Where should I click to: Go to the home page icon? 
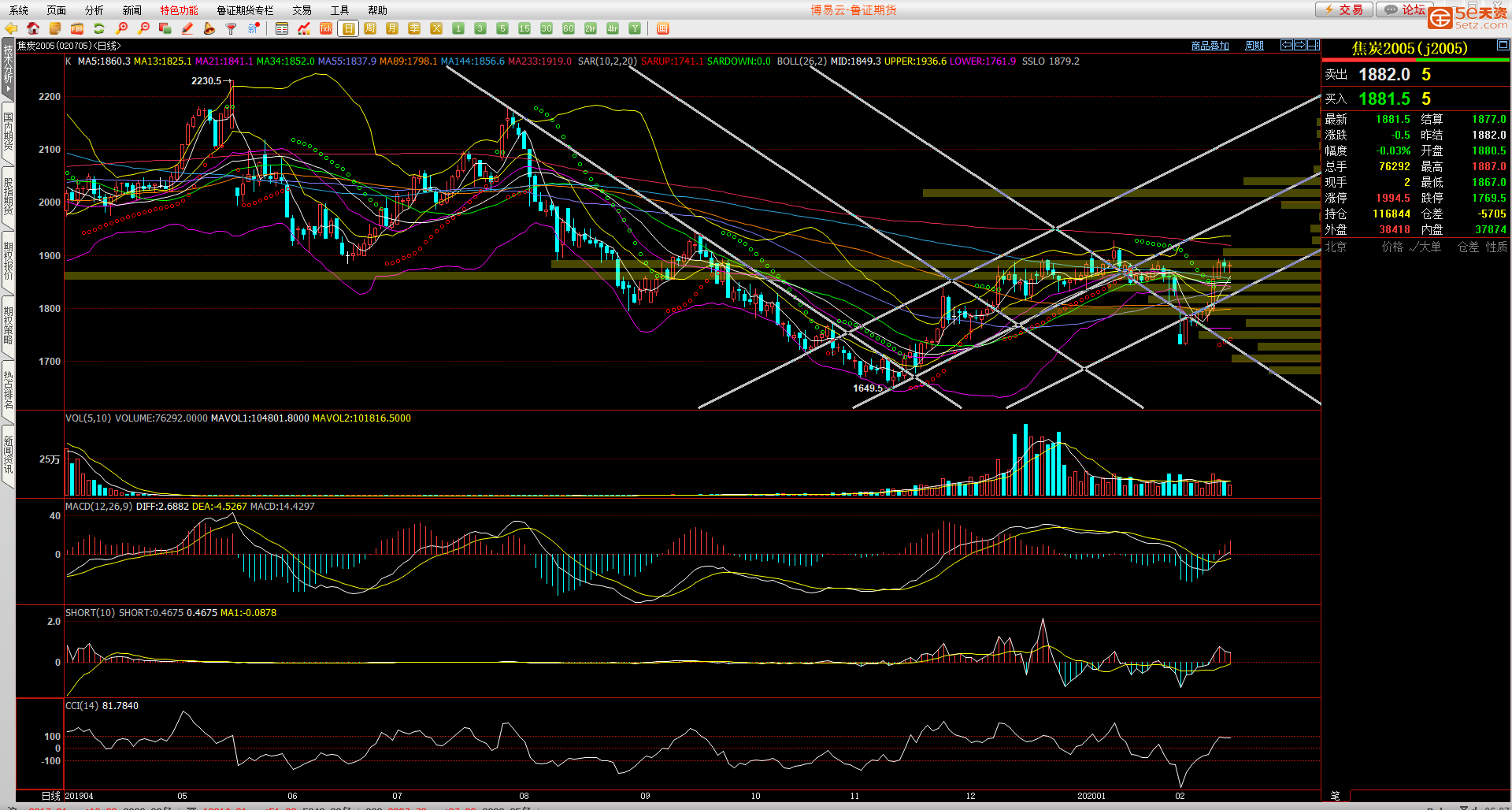coord(33,28)
